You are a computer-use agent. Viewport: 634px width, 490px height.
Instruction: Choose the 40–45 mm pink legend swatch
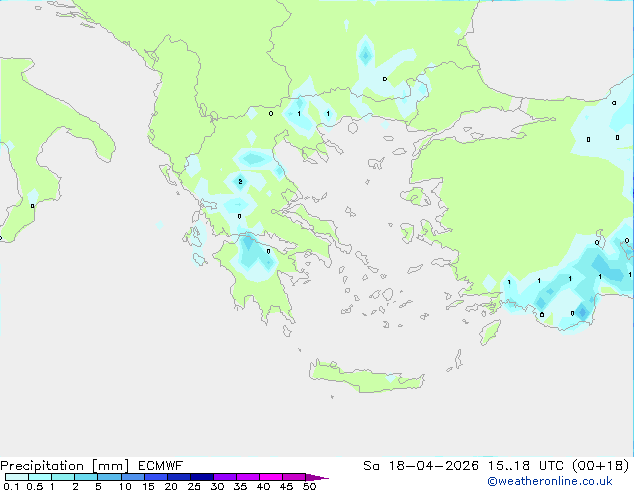coord(271,477)
